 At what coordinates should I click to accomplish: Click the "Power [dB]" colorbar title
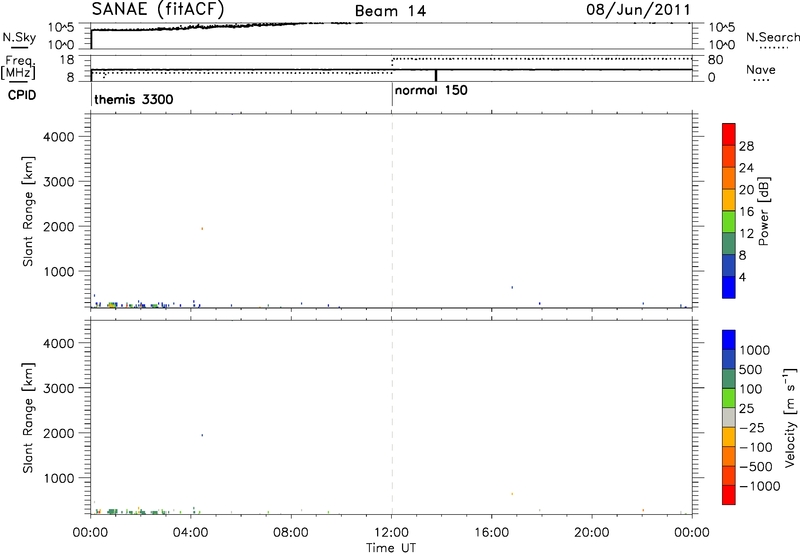tap(764, 211)
